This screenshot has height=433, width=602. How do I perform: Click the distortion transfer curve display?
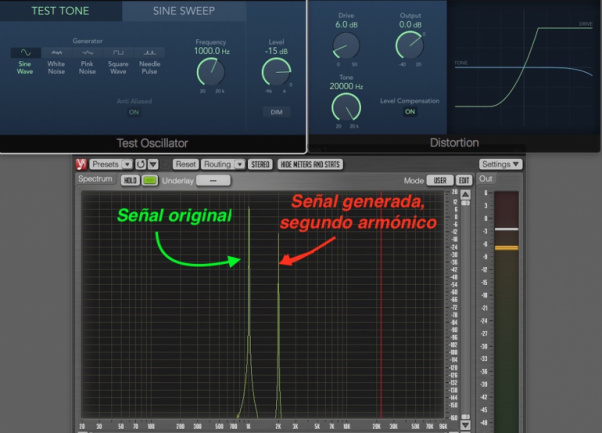[524, 67]
